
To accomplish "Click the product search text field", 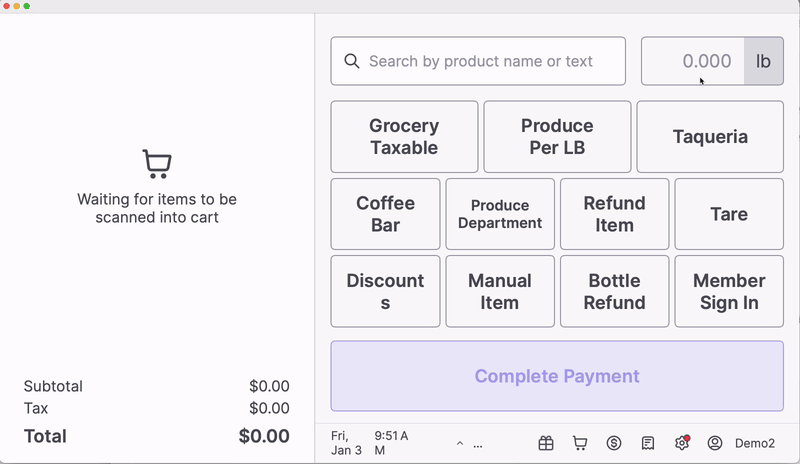I will tap(490, 61).
